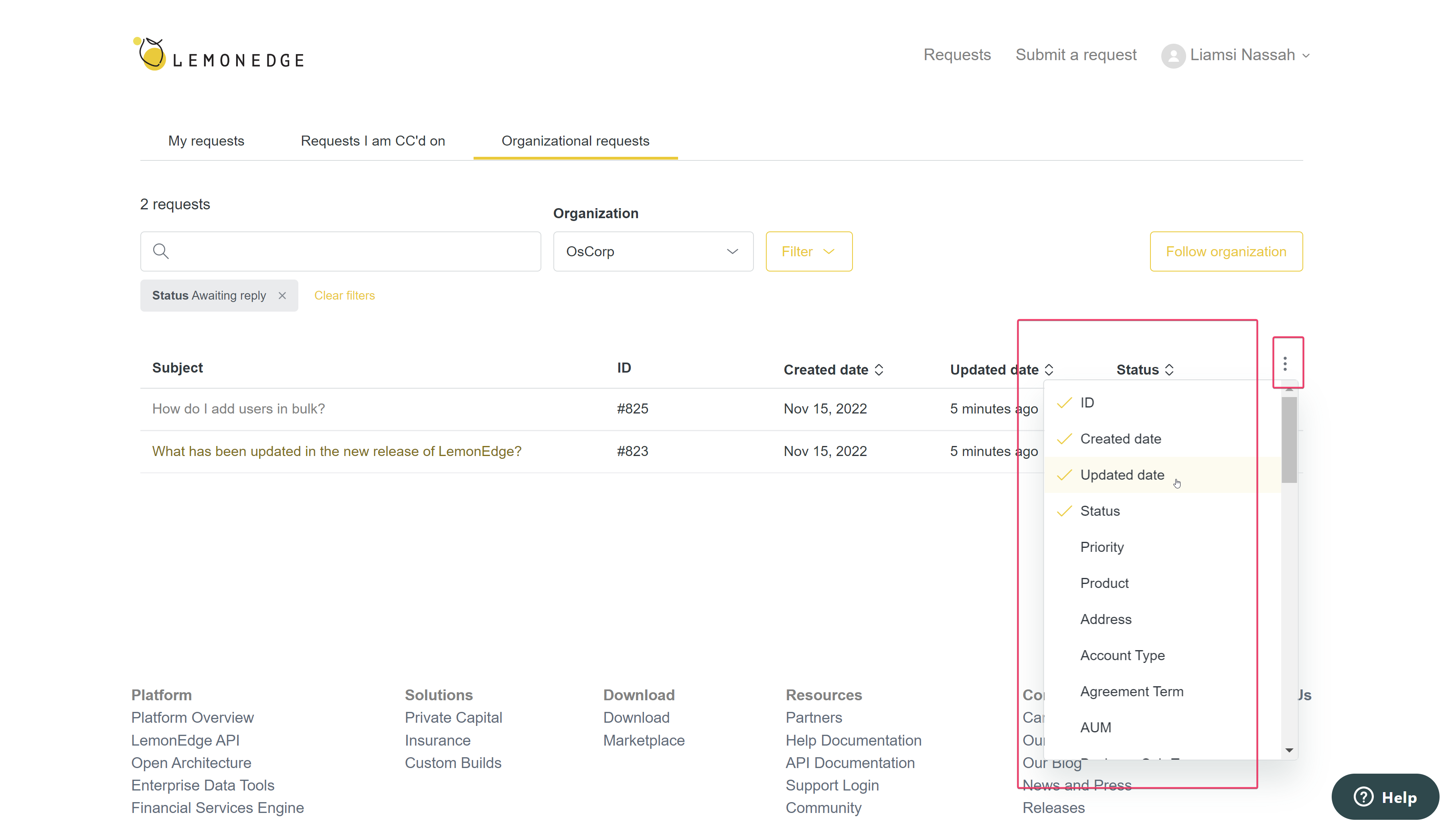Open Platform Overview footer link
Viewport: 1456px width, 829px height.
coord(192,718)
